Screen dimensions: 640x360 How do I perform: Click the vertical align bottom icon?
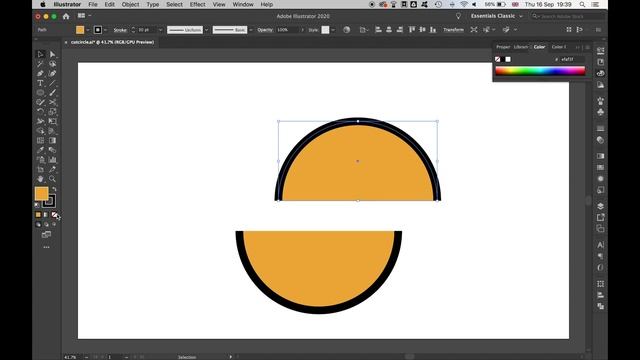(433, 30)
